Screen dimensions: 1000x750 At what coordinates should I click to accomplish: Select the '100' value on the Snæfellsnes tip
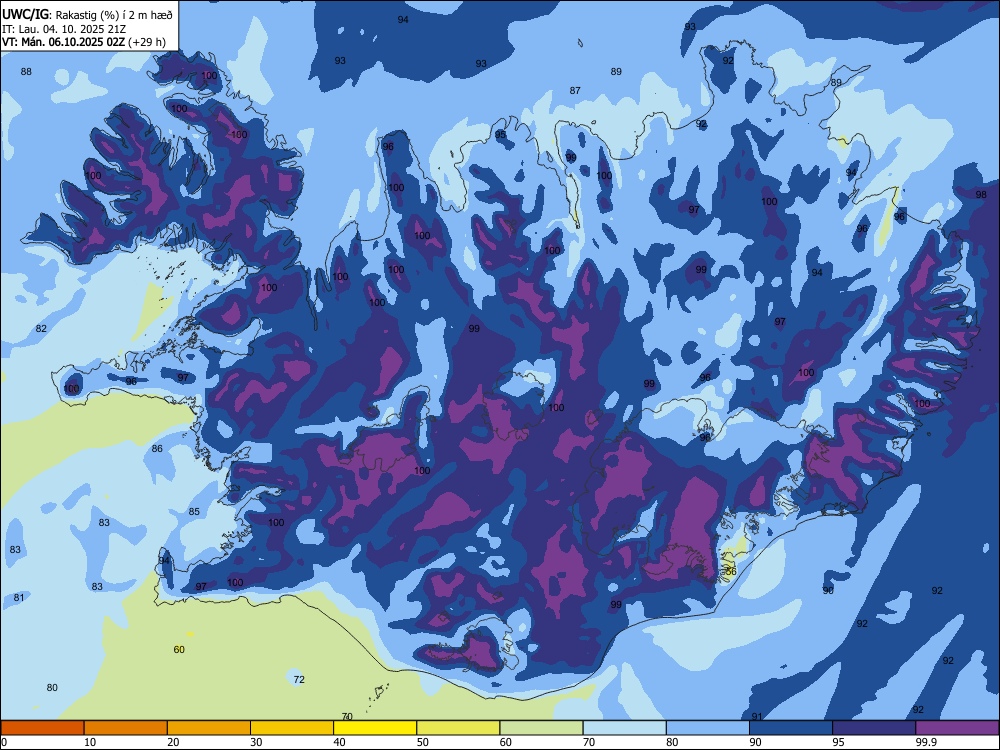click(x=71, y=388)
